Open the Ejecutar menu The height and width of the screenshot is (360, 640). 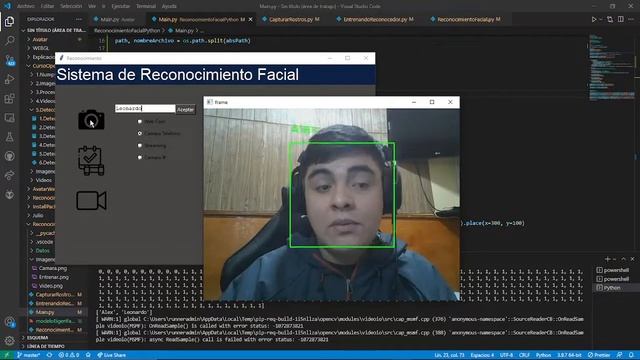coord(120,6)
